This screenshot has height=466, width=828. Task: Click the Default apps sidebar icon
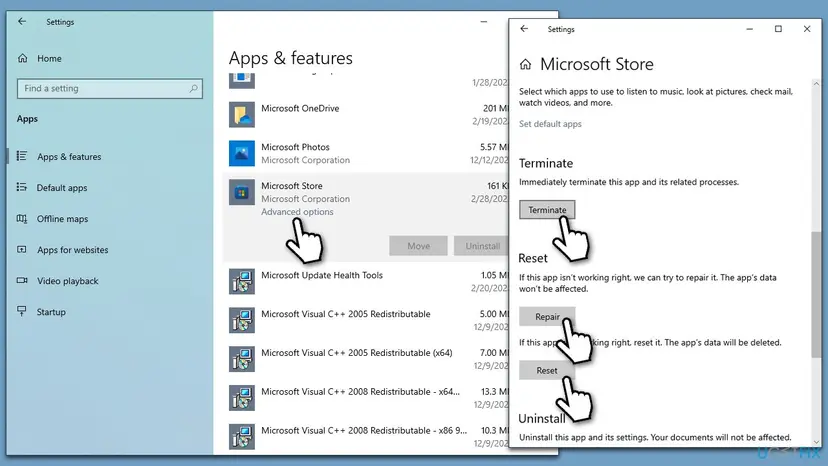22,187
